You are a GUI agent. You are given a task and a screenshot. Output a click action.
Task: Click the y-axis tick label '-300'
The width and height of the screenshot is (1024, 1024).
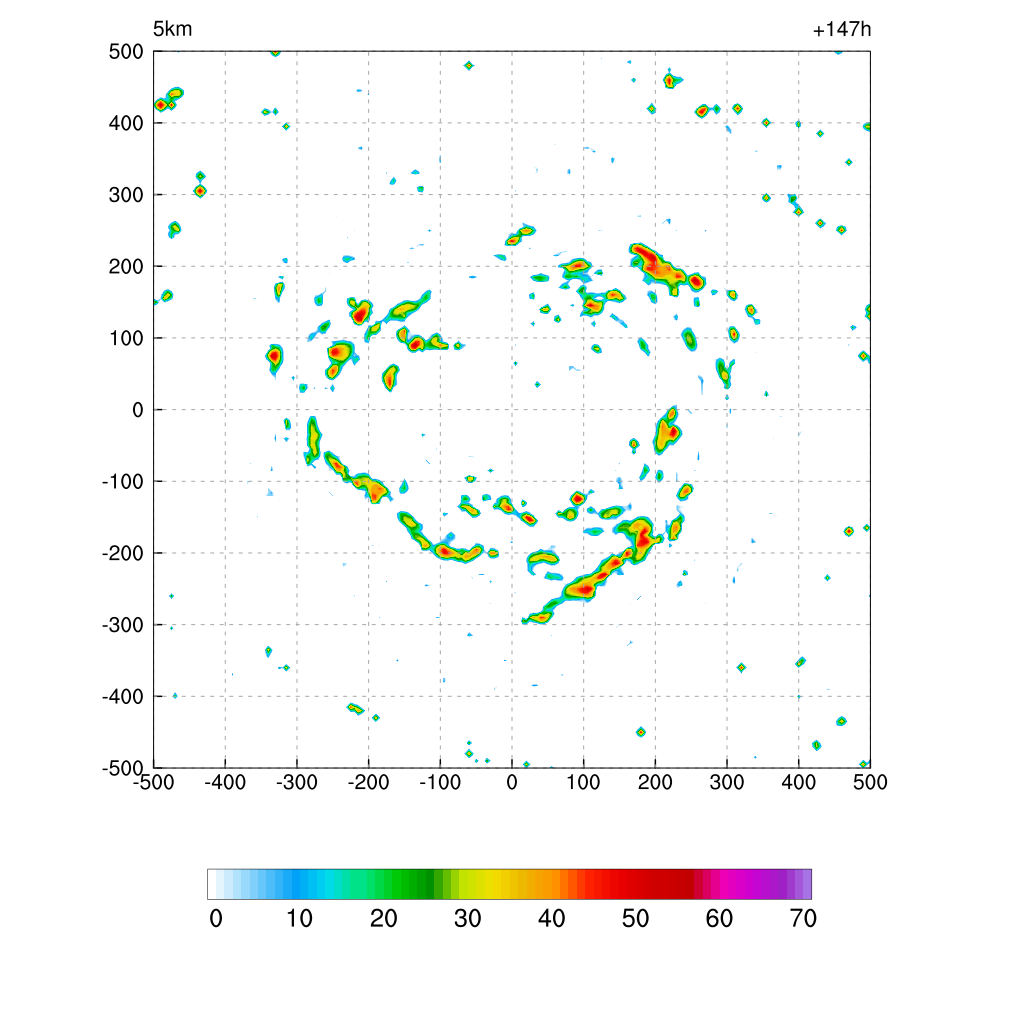coord(123,626)
